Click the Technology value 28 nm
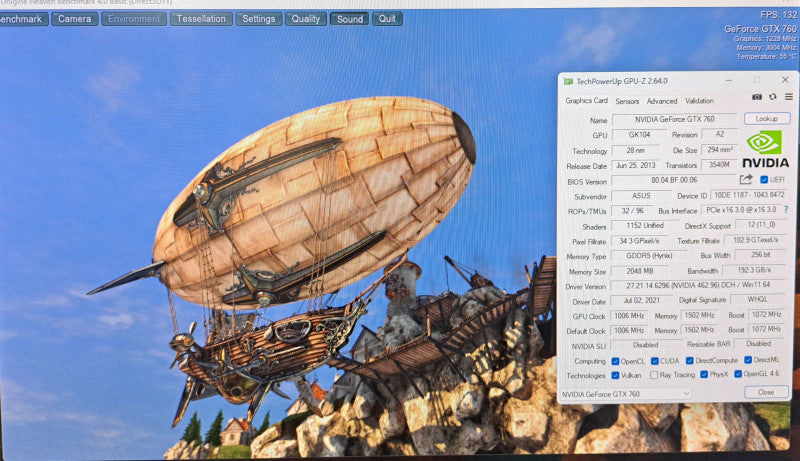Screen dimensions: 800x461 pyautogui.click(x=636, y=150)
